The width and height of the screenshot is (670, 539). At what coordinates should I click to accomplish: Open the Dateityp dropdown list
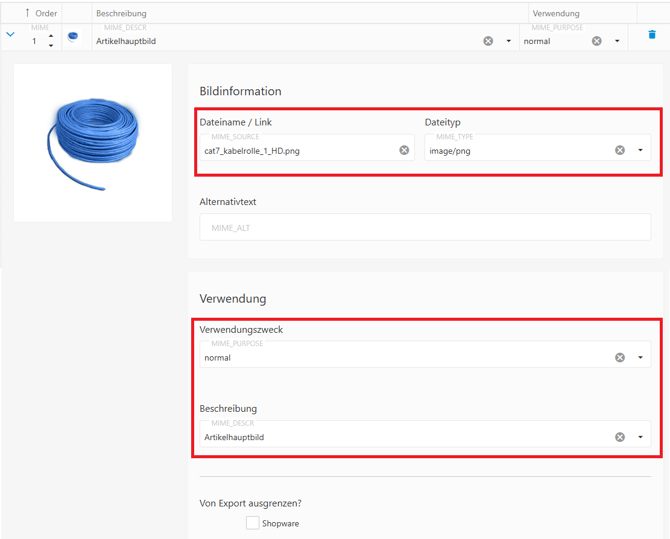(640, 150)
